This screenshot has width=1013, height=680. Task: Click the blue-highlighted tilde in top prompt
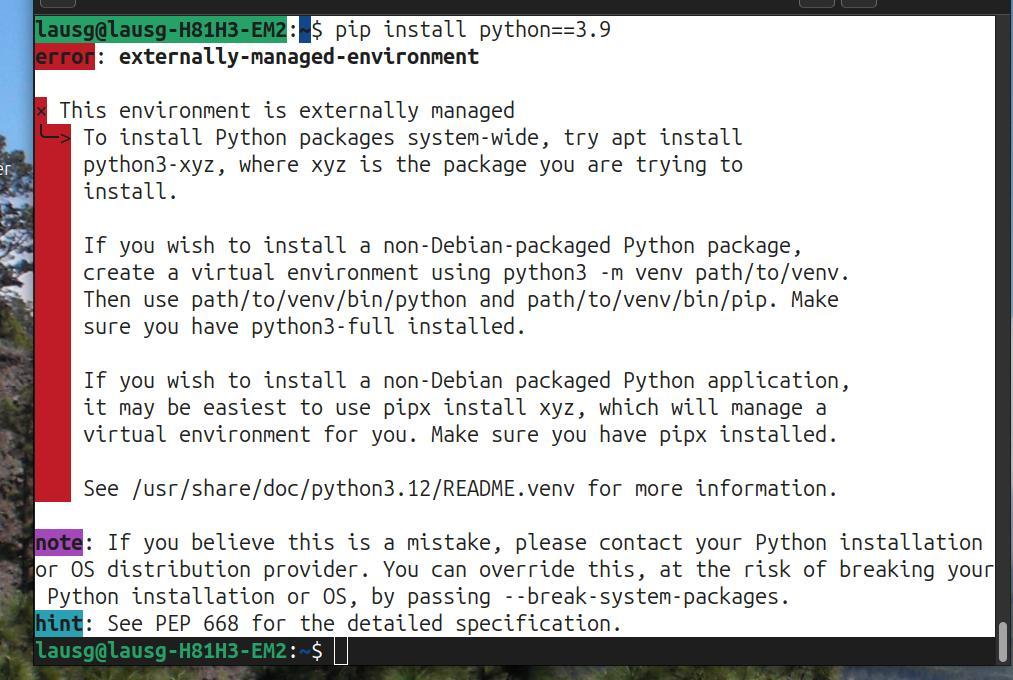305,30
